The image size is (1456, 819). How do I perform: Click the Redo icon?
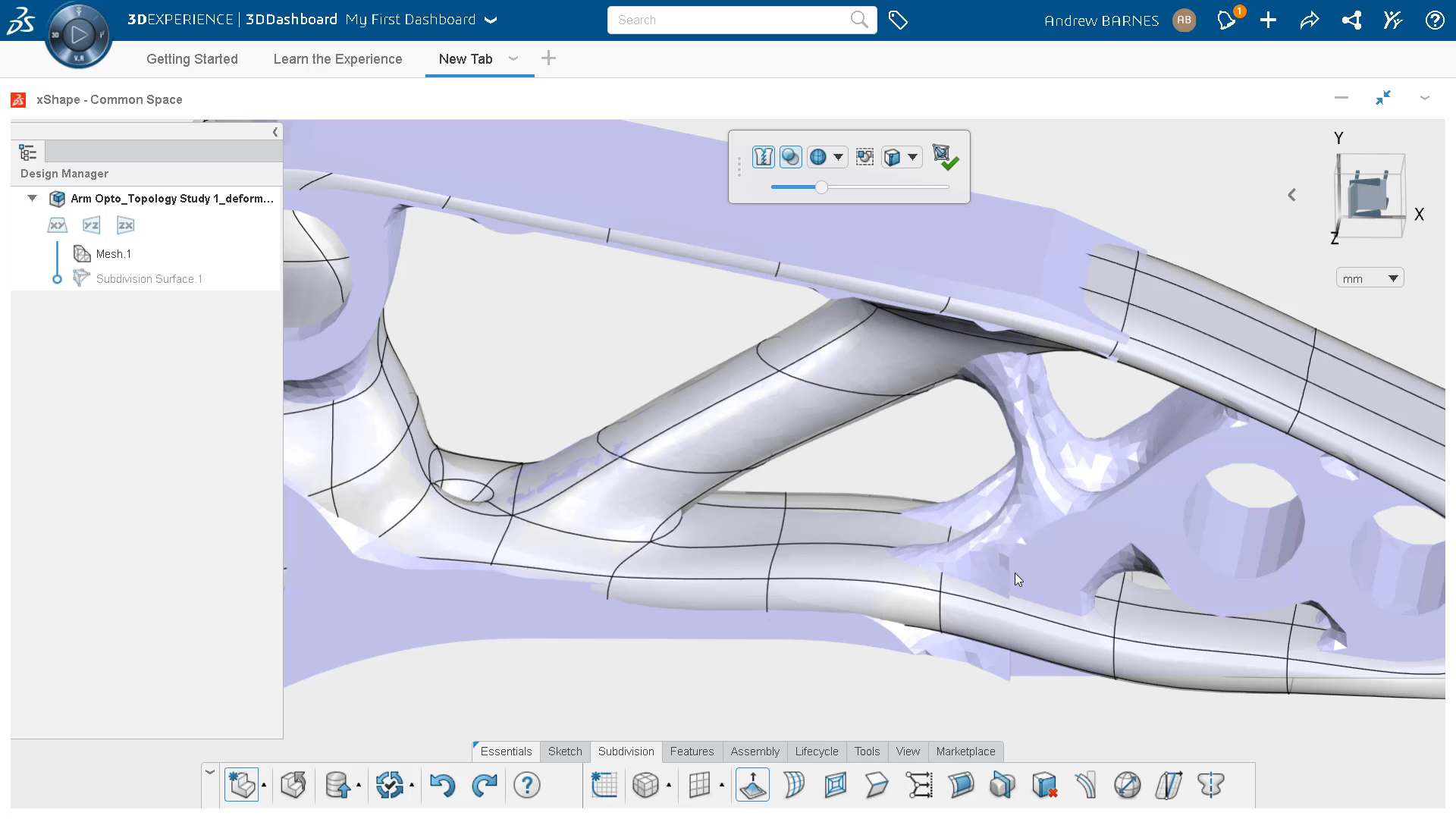point(485,785)
